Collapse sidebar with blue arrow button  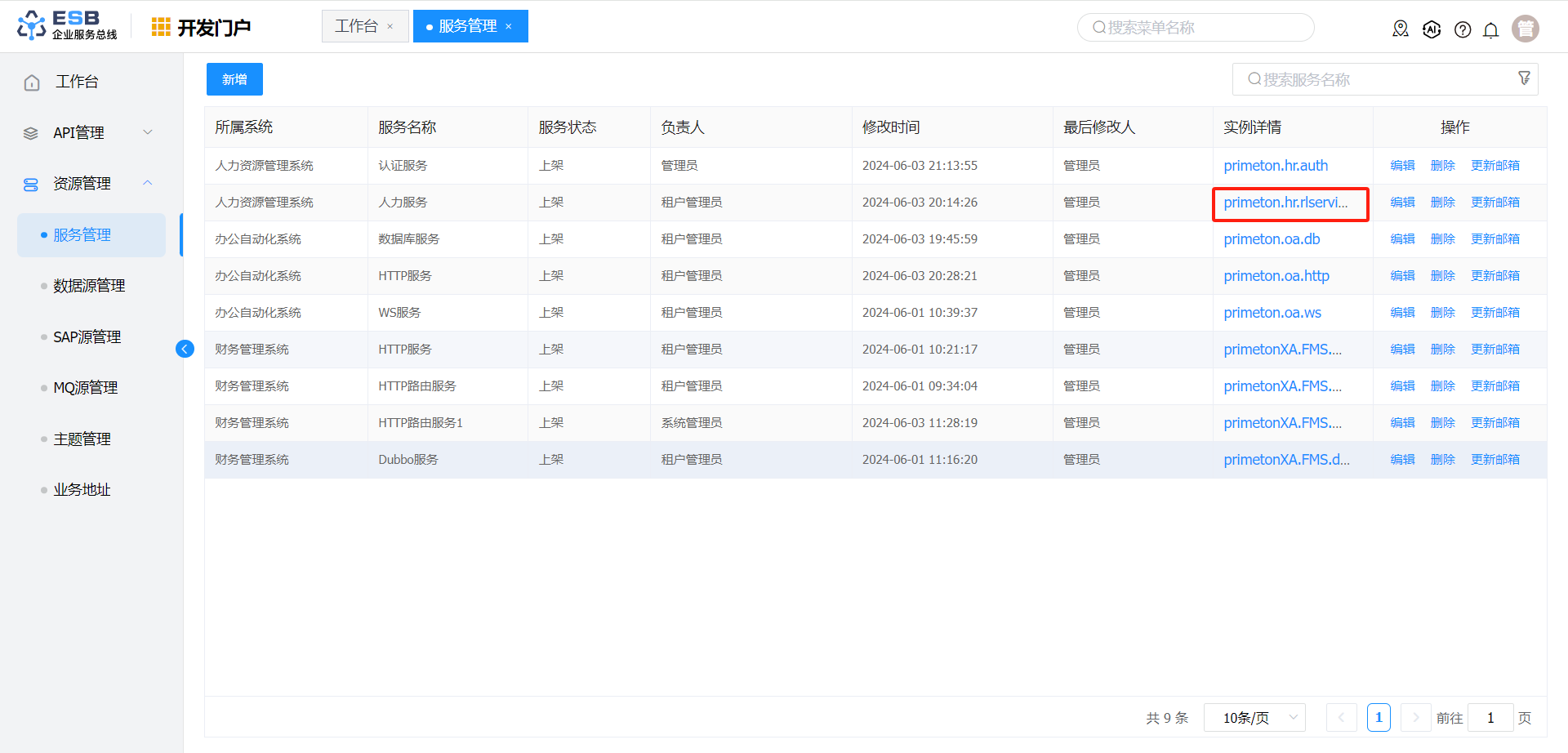[x=185, y=350]
